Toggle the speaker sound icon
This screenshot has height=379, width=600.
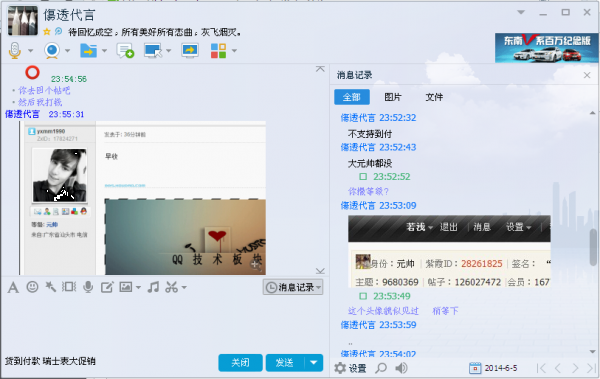tap(401, 368)
